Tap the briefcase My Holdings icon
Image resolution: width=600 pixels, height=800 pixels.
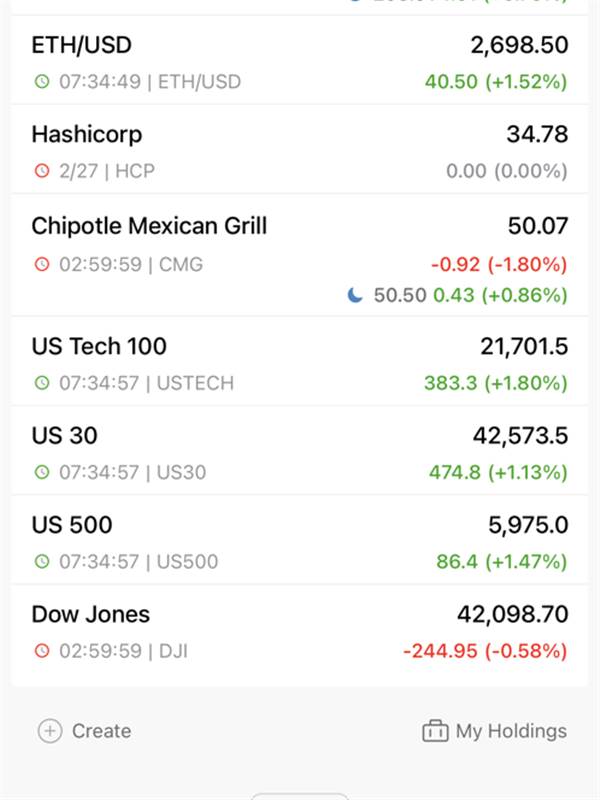[435, 731]
